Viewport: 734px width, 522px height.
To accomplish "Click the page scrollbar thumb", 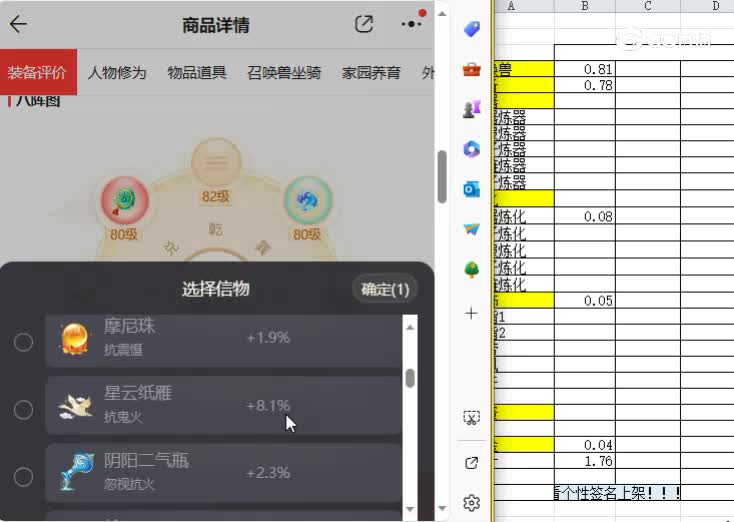I will (x=442, y=177).
